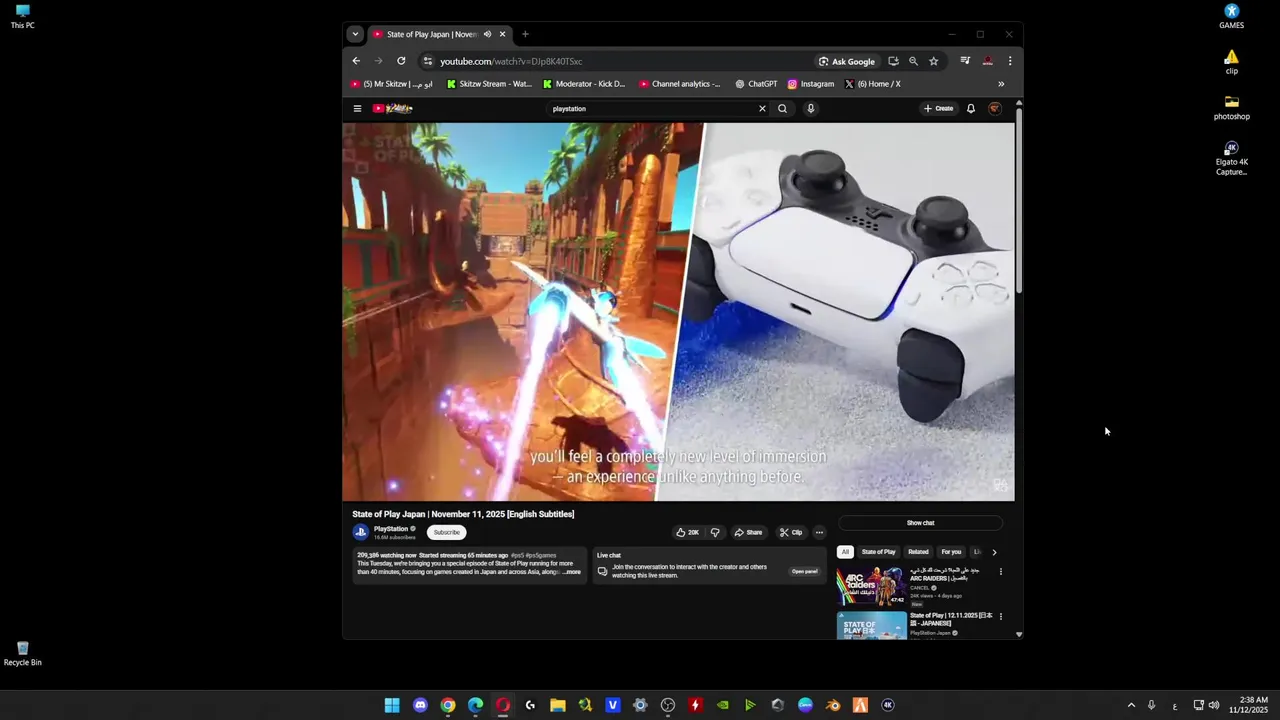Screen dimensions: 1280x720
Task: Open the Skitzw Stream bookmark
Action: click(x=489, y=84)
